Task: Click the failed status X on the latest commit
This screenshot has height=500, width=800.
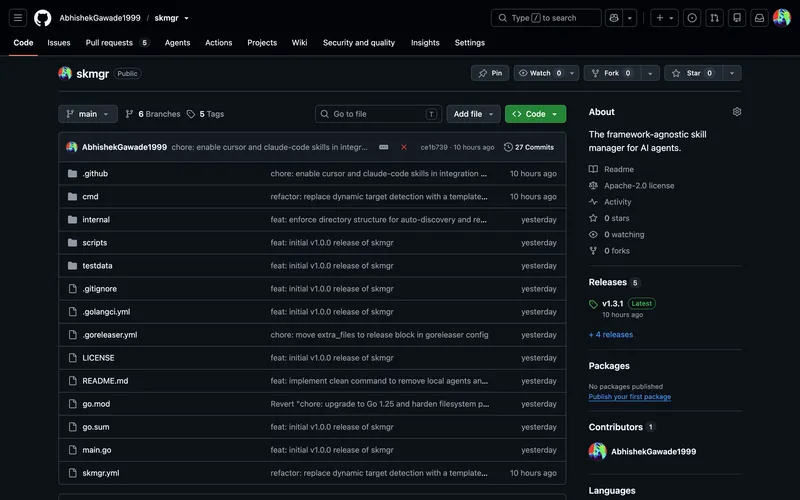Action: click(404, 147)
